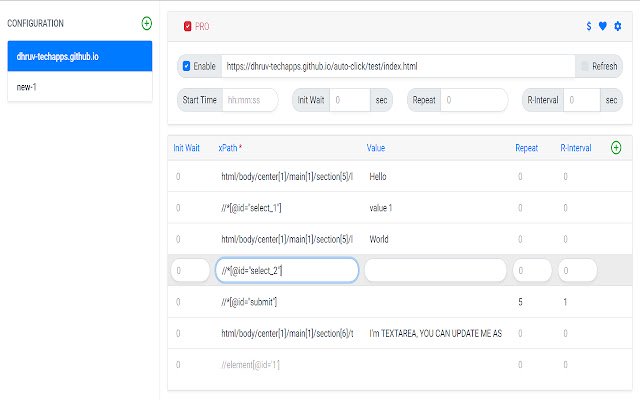Image resolution: width=640 pixels, height=400 pixels.
Task: Select the submit xPath cell
Action: coord(287,302)
